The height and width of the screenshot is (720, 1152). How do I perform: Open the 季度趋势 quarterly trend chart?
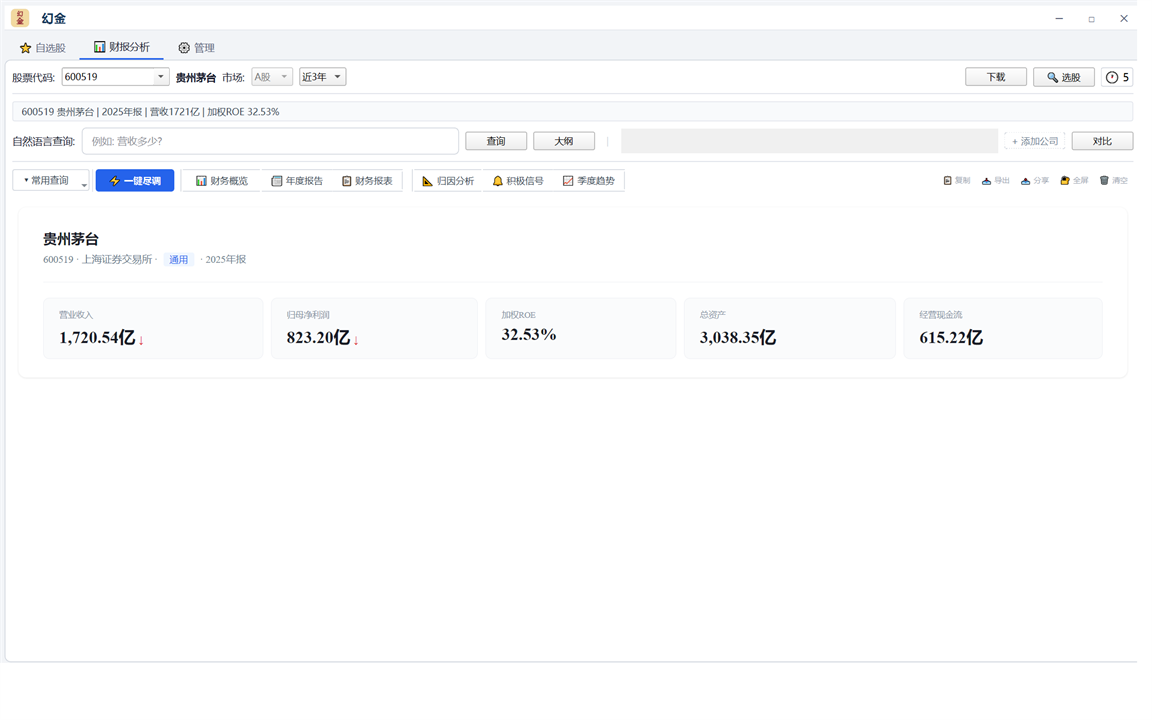click(588, 181)
